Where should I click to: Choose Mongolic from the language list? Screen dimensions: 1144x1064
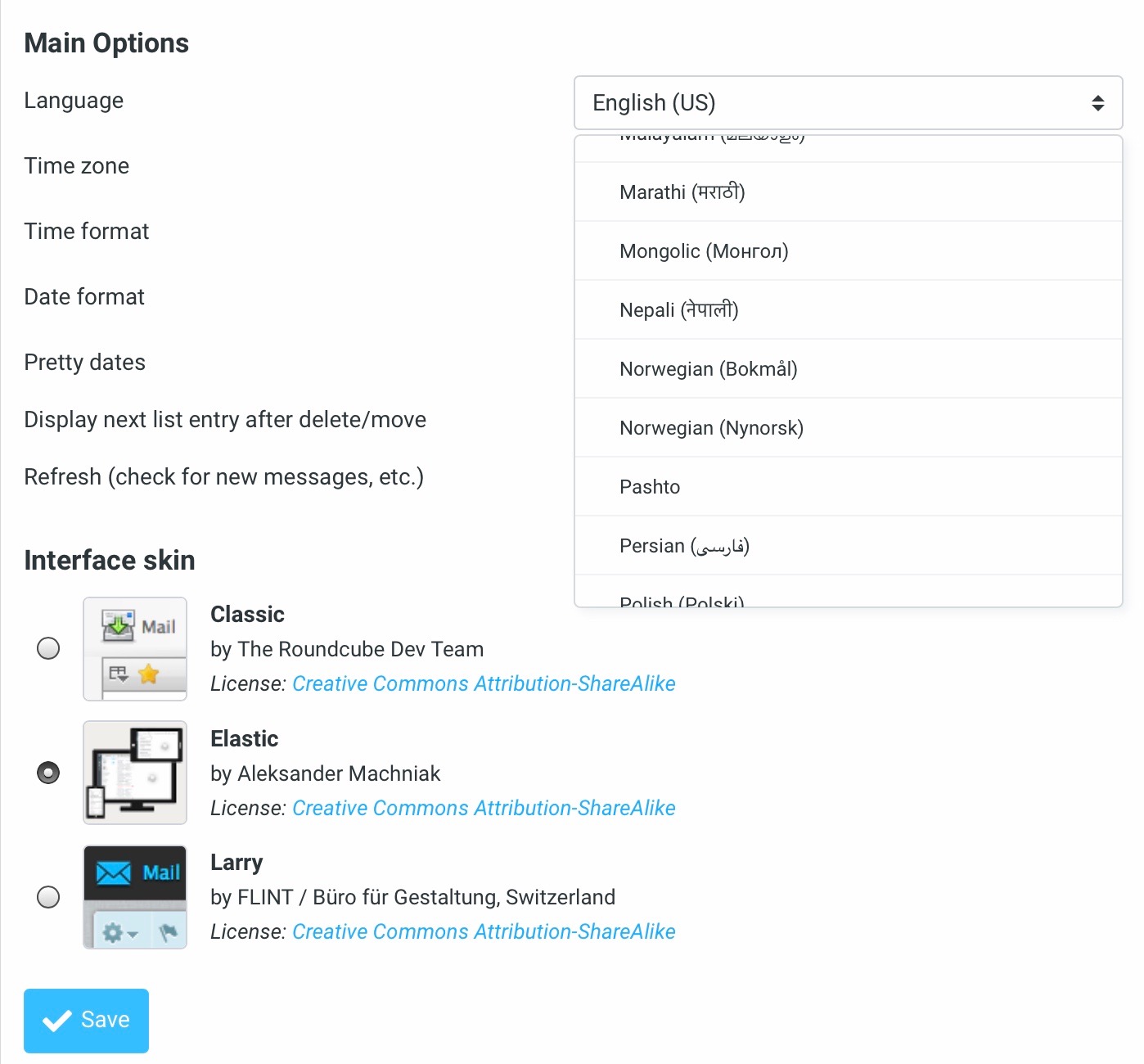848,251
